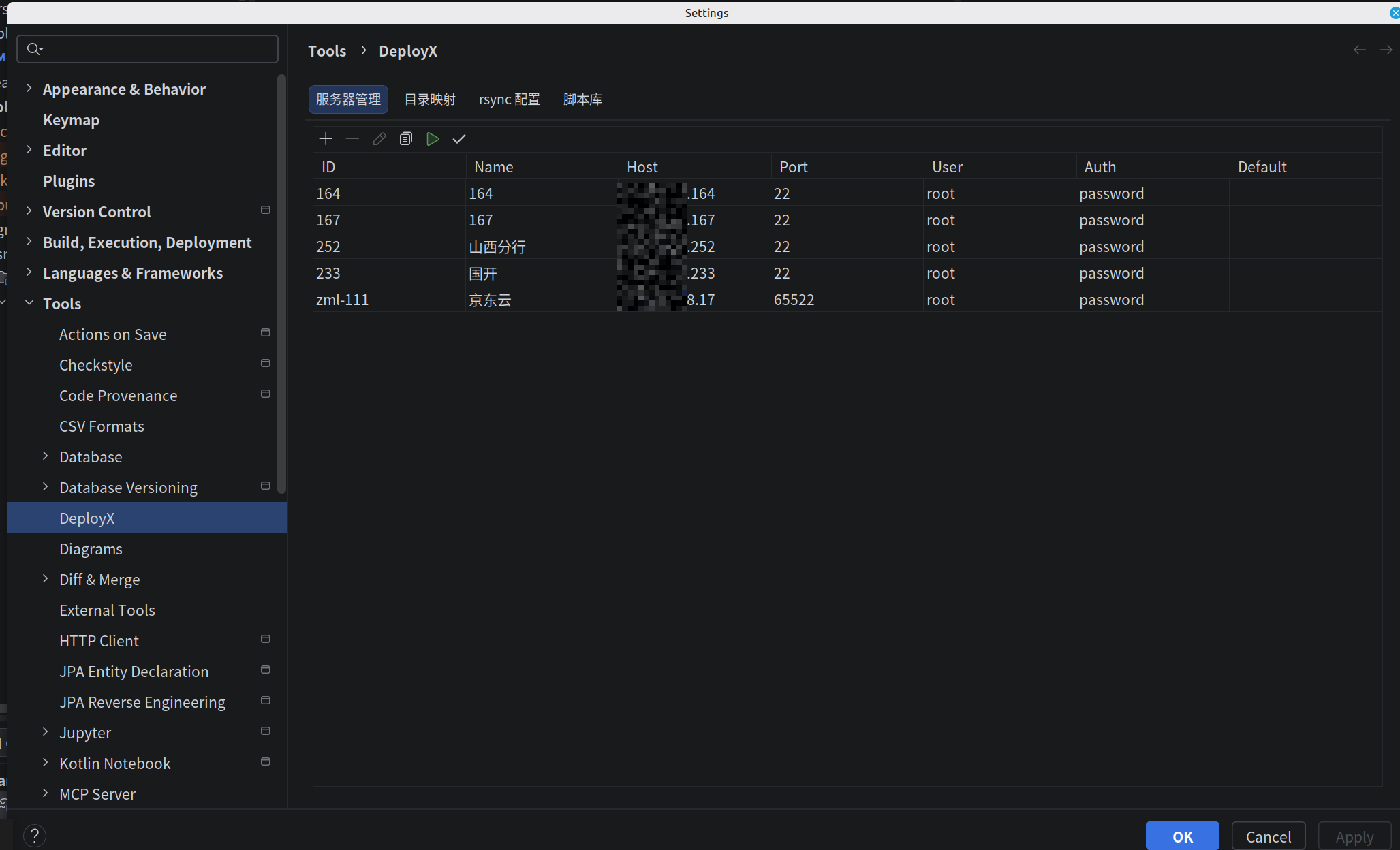Close the Settings dialog window
This screenshot has width=1400, height=850.
tap(1395, 13)
